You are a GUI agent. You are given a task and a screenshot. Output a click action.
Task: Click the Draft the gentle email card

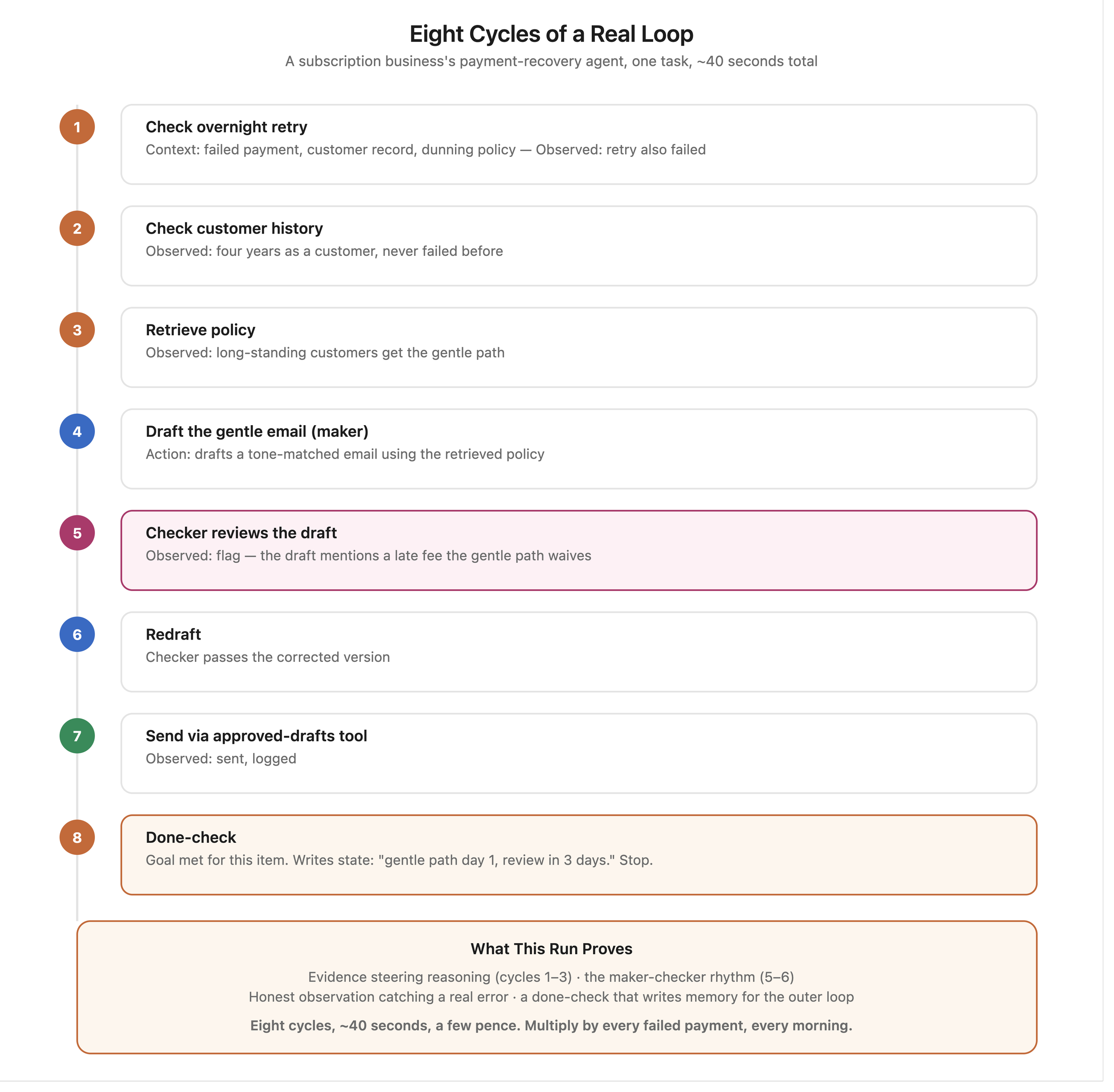[578, 449]
